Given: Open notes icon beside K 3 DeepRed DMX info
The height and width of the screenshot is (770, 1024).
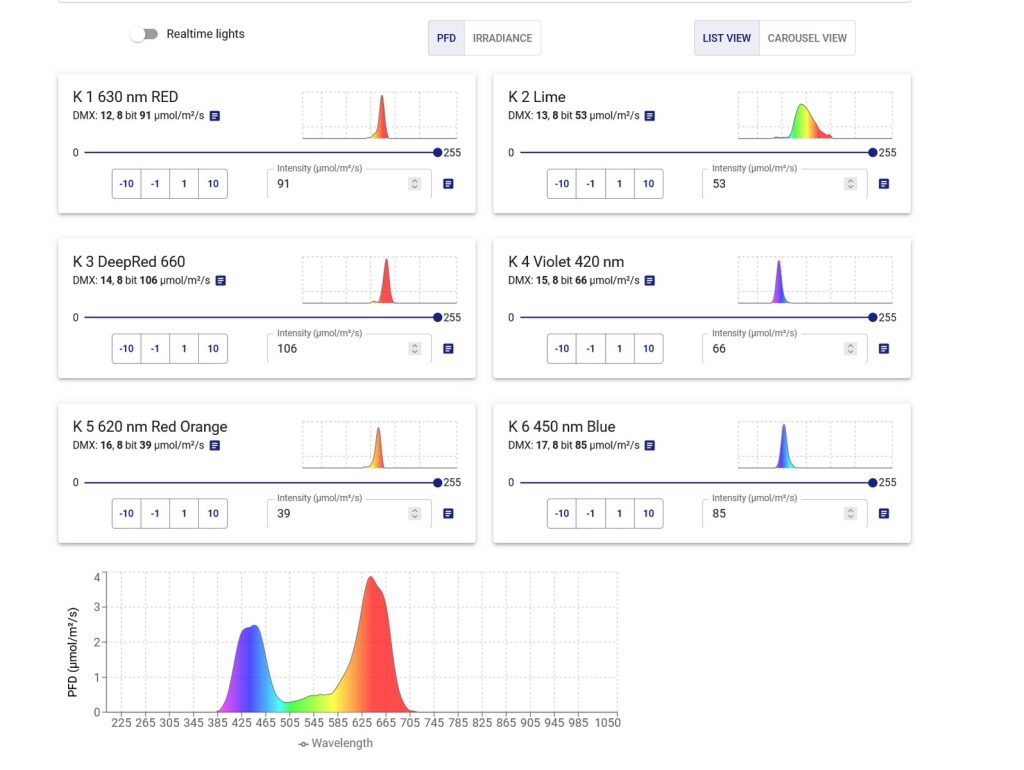Looking at the screenshot, I should [221, 281].
